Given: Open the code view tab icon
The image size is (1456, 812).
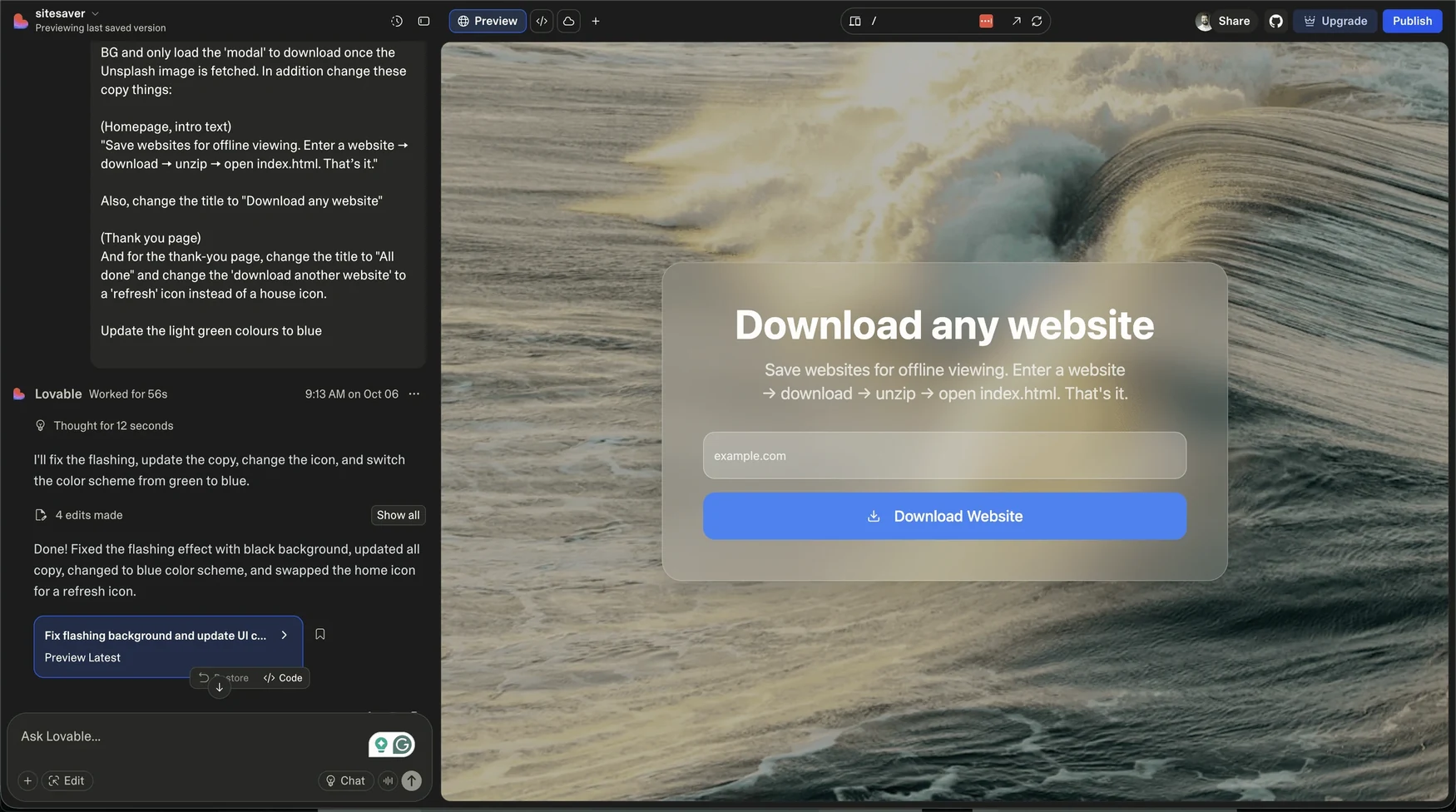Looking at the screenshot, I should [x=542, y=21].
